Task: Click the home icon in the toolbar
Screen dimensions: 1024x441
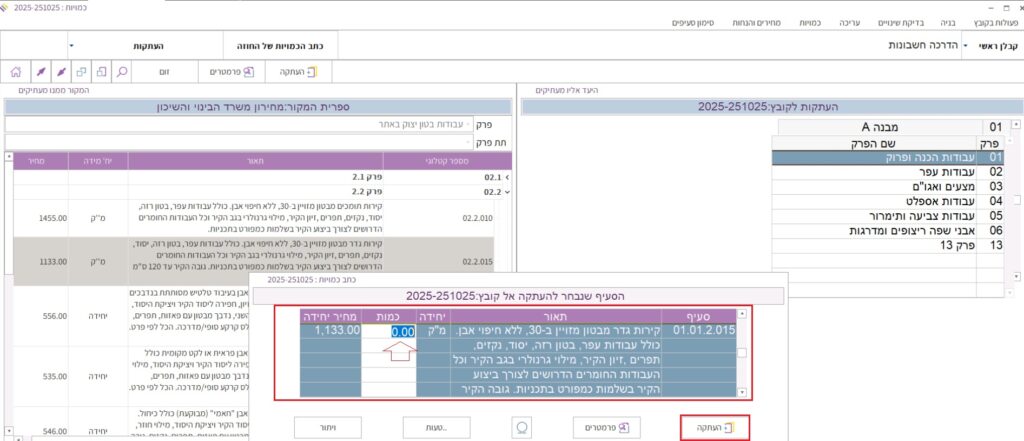Action: [x=16, y=72]
